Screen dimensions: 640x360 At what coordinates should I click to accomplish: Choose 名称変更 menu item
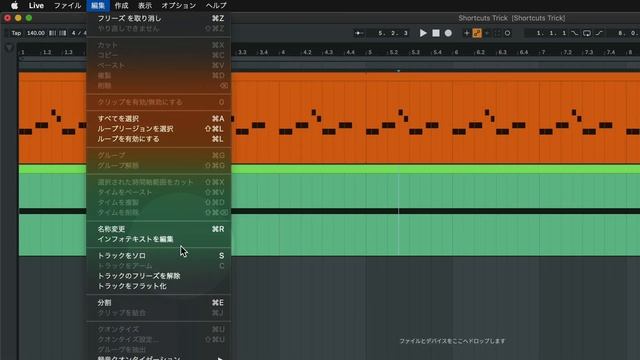(x=159, y=229)
